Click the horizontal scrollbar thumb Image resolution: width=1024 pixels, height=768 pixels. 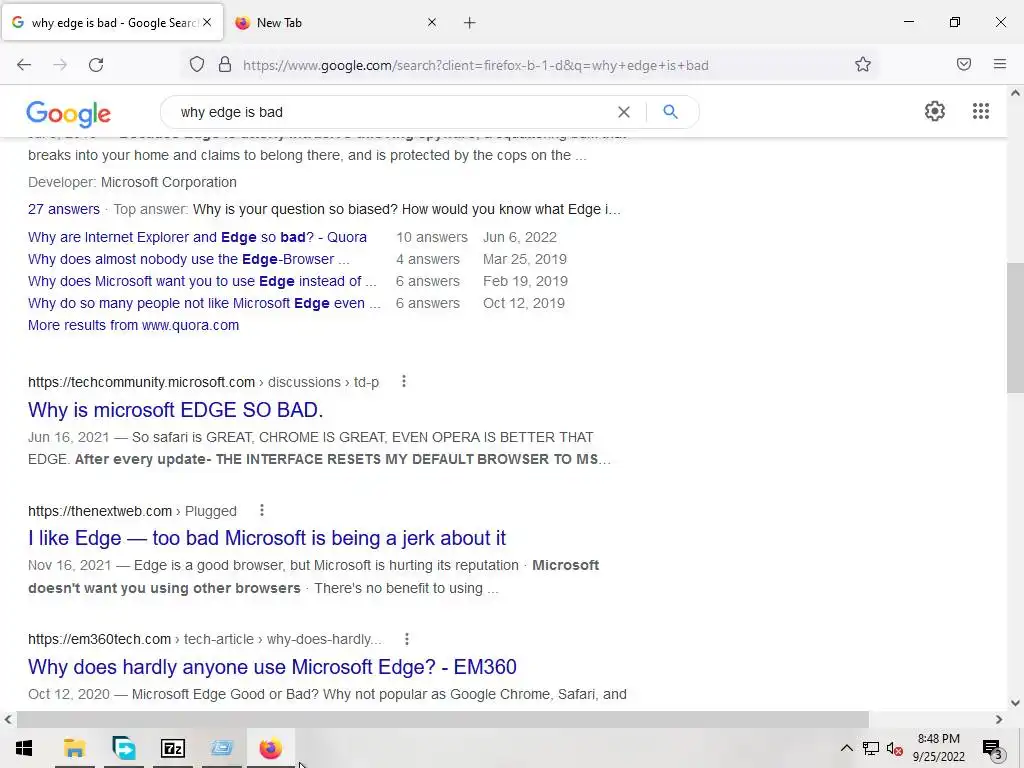point(443,719)
